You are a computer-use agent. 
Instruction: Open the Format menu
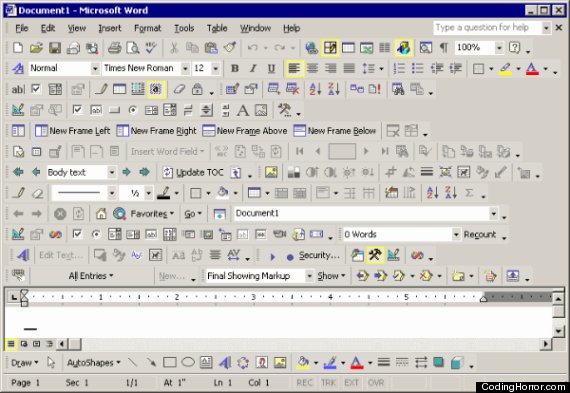coord(147,28)
